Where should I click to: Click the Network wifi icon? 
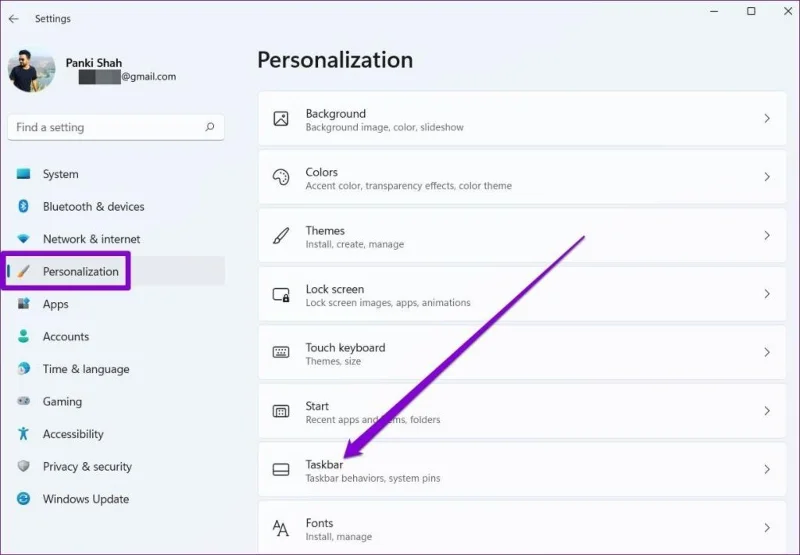click(x=23, y=239)
